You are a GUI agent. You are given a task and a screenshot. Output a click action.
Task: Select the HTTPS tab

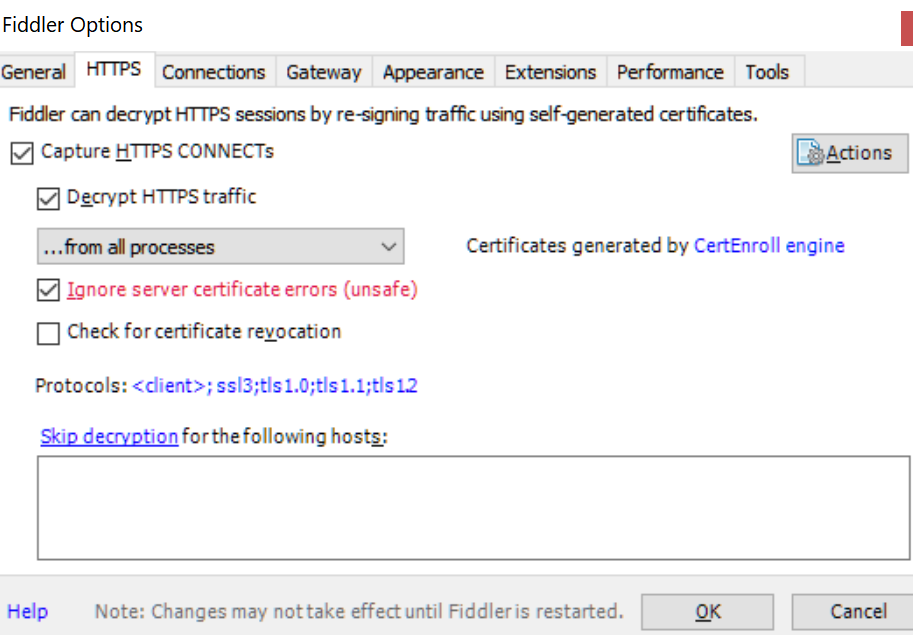tap(114, 70)
